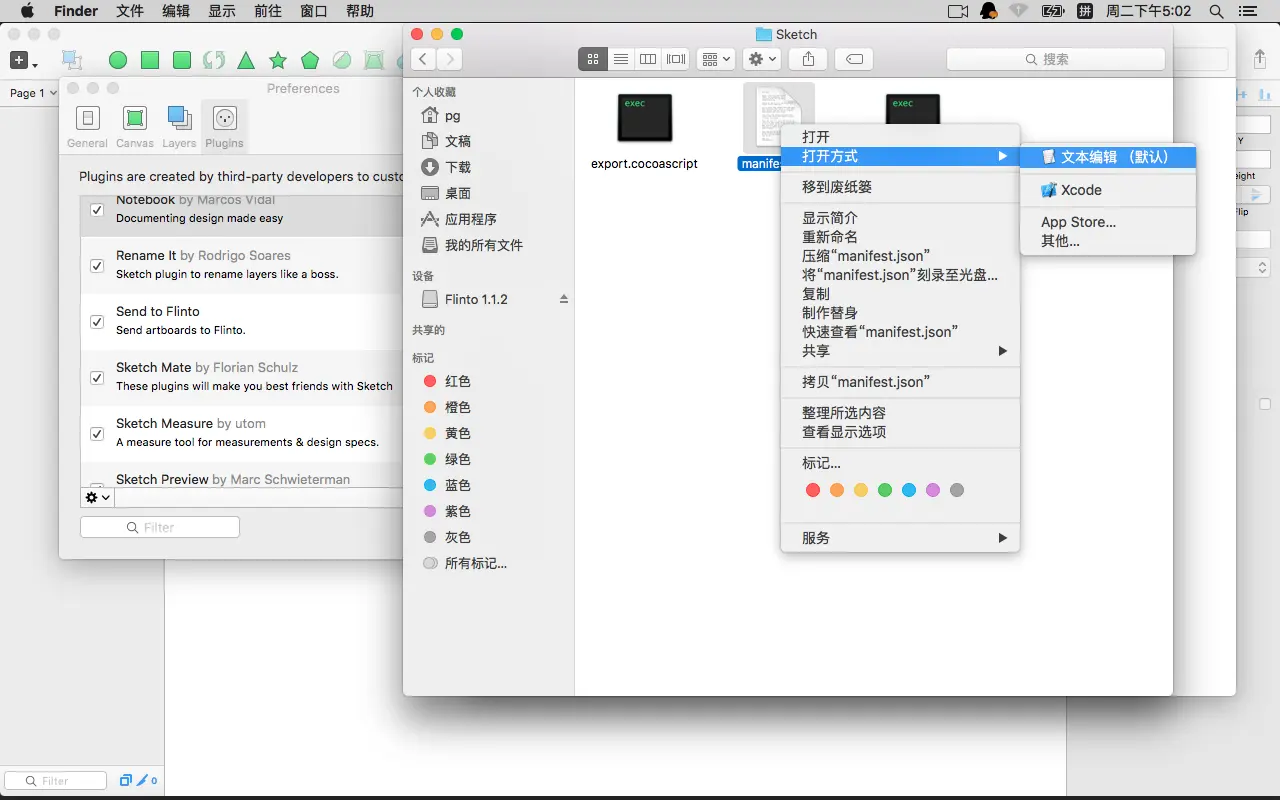Choose 制作替身 in the context menu
The height and width of the screenshot is (800, 1280).
point(899,313)
